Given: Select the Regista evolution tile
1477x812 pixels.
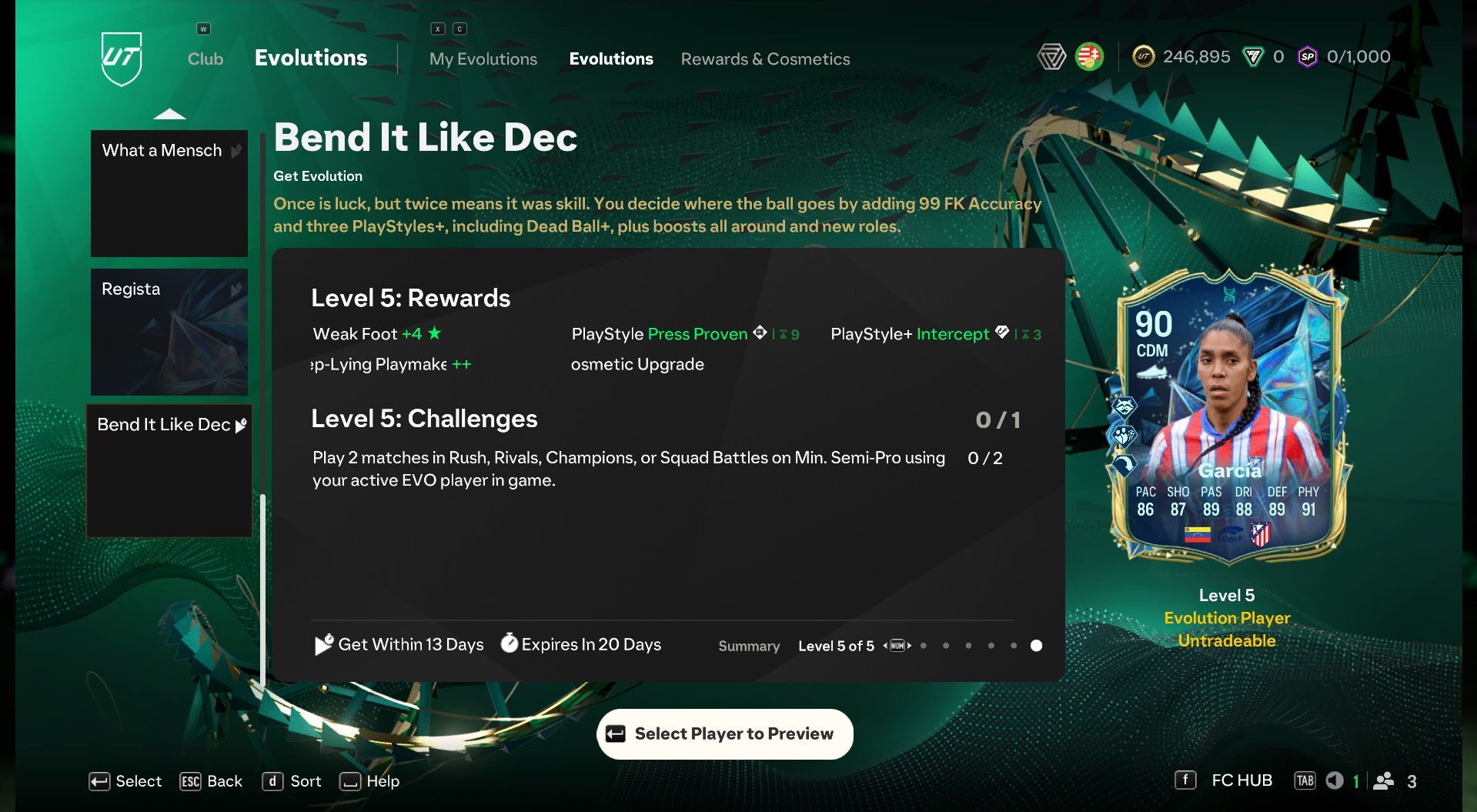Looking at the screenshot, I should click(x=169, y=332).
